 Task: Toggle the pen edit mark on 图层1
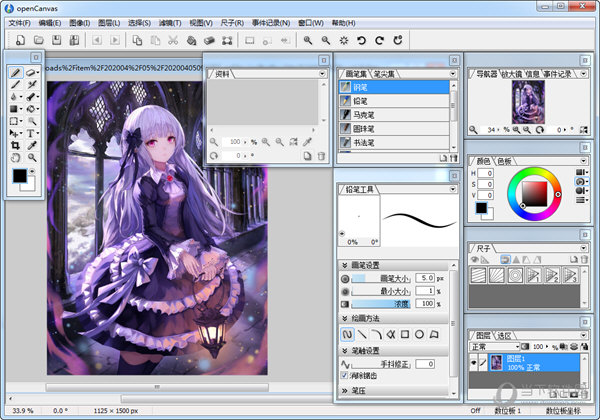pyautogui.click(x=483, y=362)
